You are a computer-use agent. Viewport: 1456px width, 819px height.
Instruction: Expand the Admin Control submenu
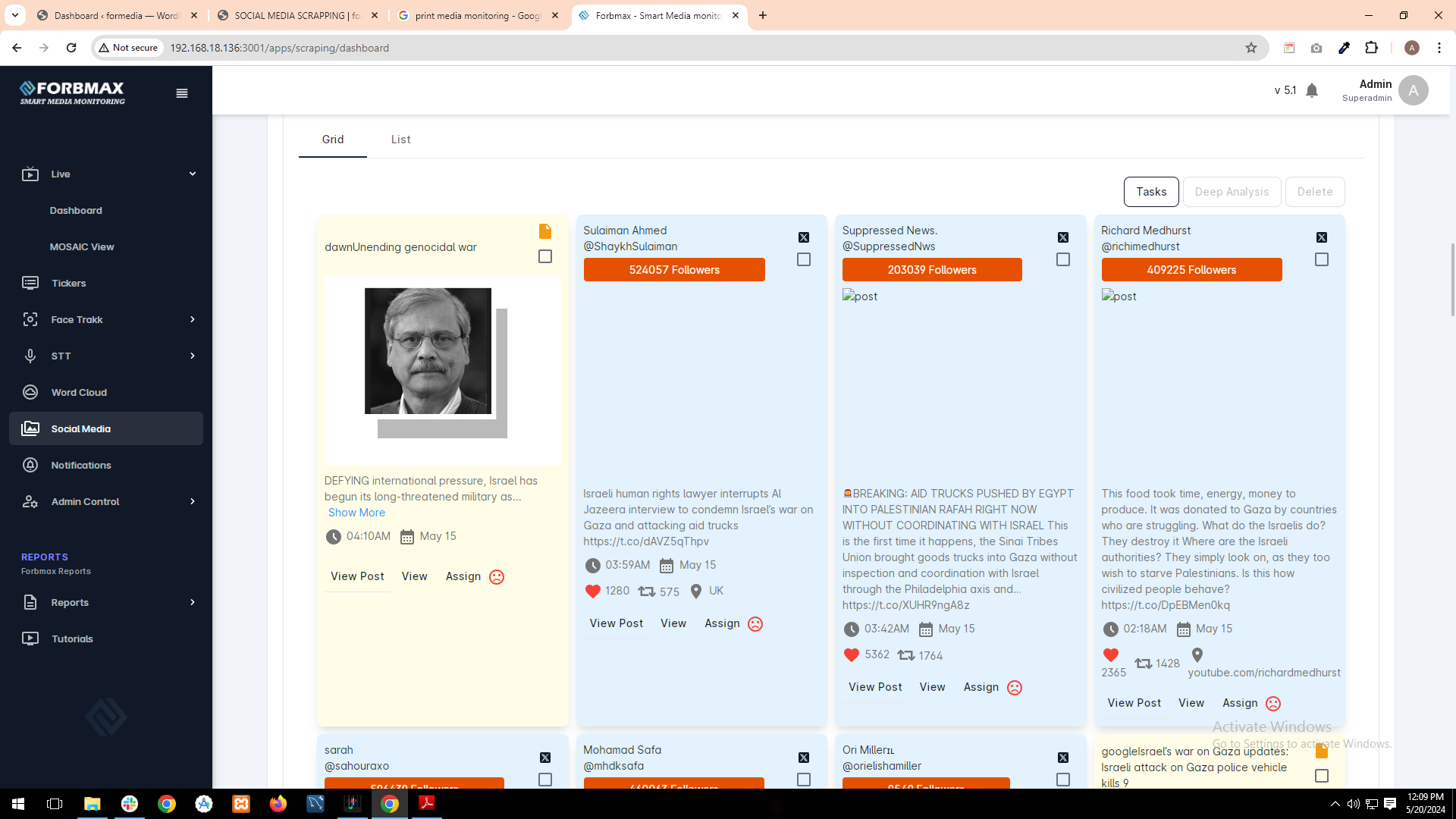[x=193, y=501]
